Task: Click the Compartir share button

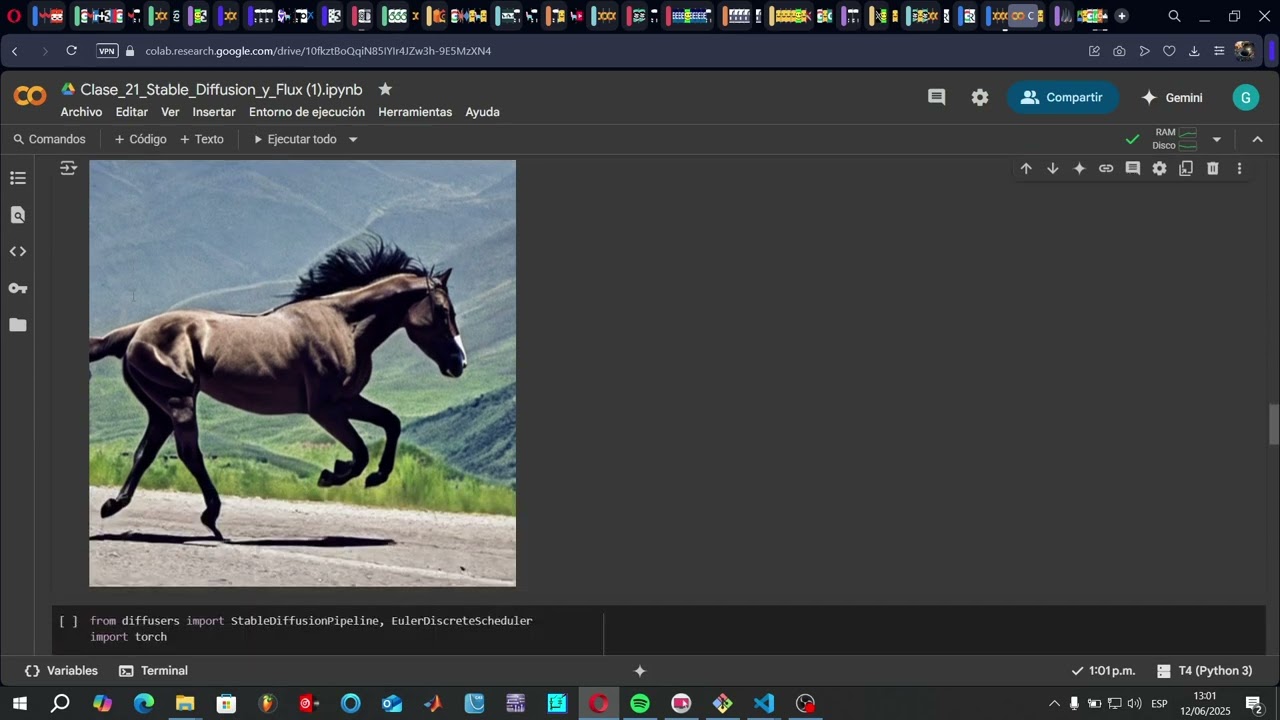Action: (x=1062, y=97)
